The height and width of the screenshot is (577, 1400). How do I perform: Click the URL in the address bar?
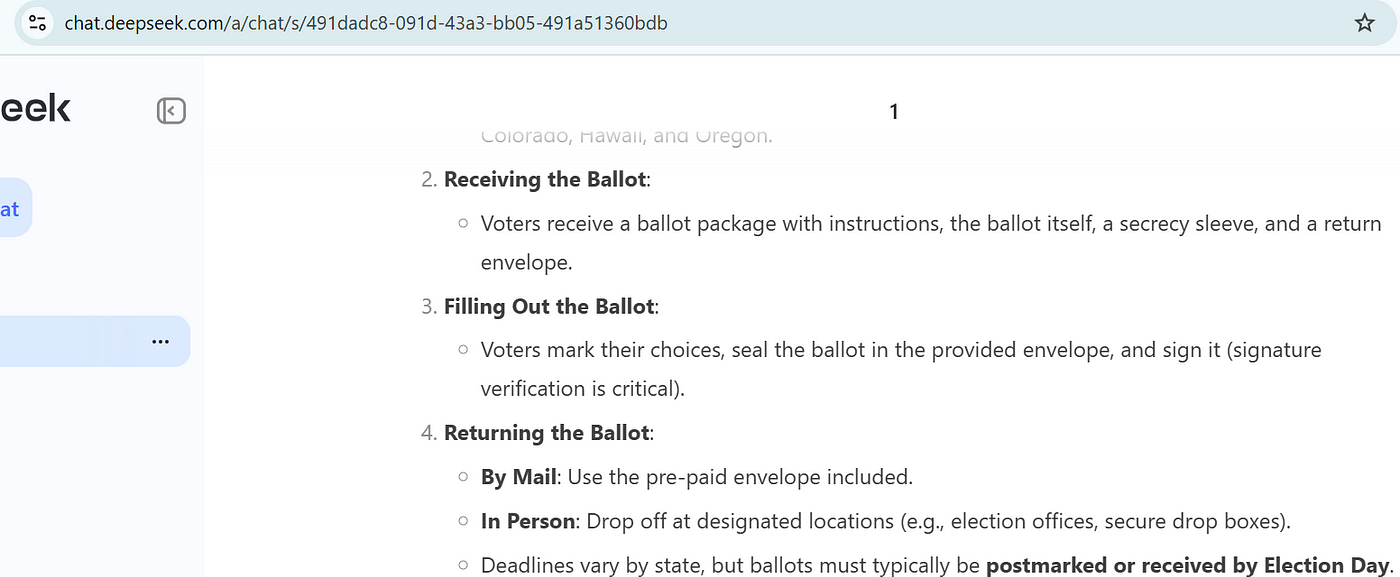(x=366, y=23)
